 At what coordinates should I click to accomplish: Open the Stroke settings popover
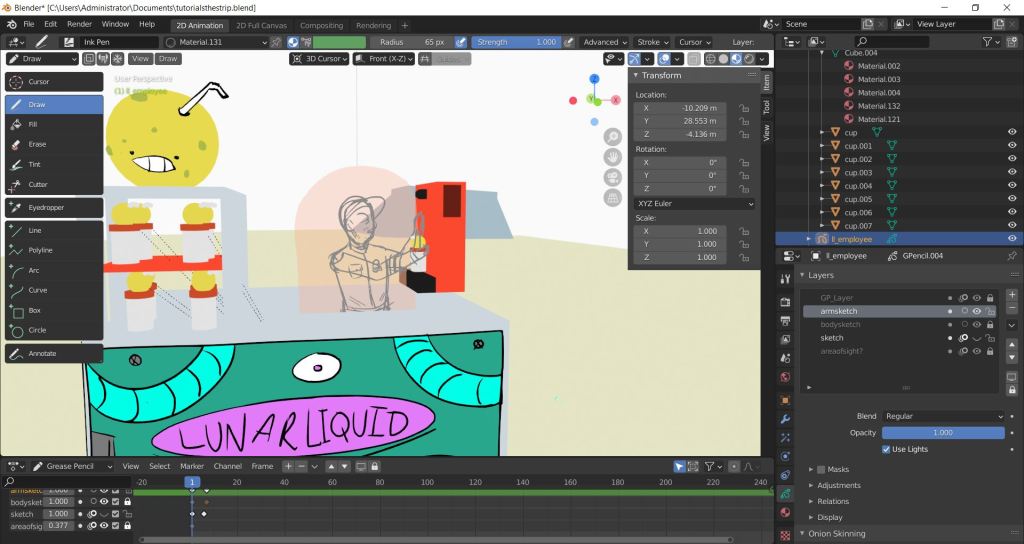click(652, 42)
